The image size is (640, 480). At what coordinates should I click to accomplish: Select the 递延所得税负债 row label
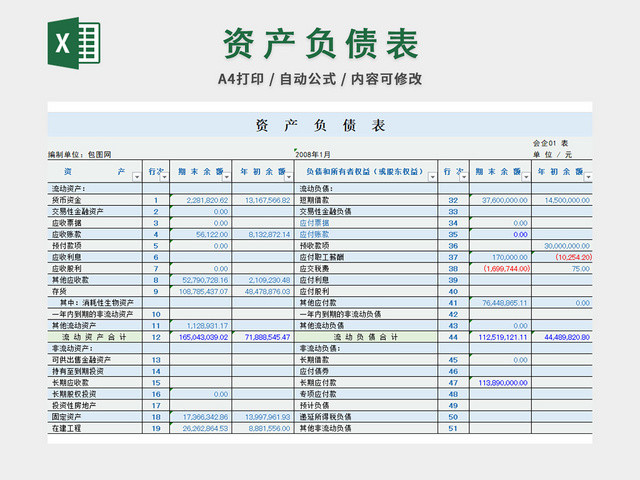point(326,417)
